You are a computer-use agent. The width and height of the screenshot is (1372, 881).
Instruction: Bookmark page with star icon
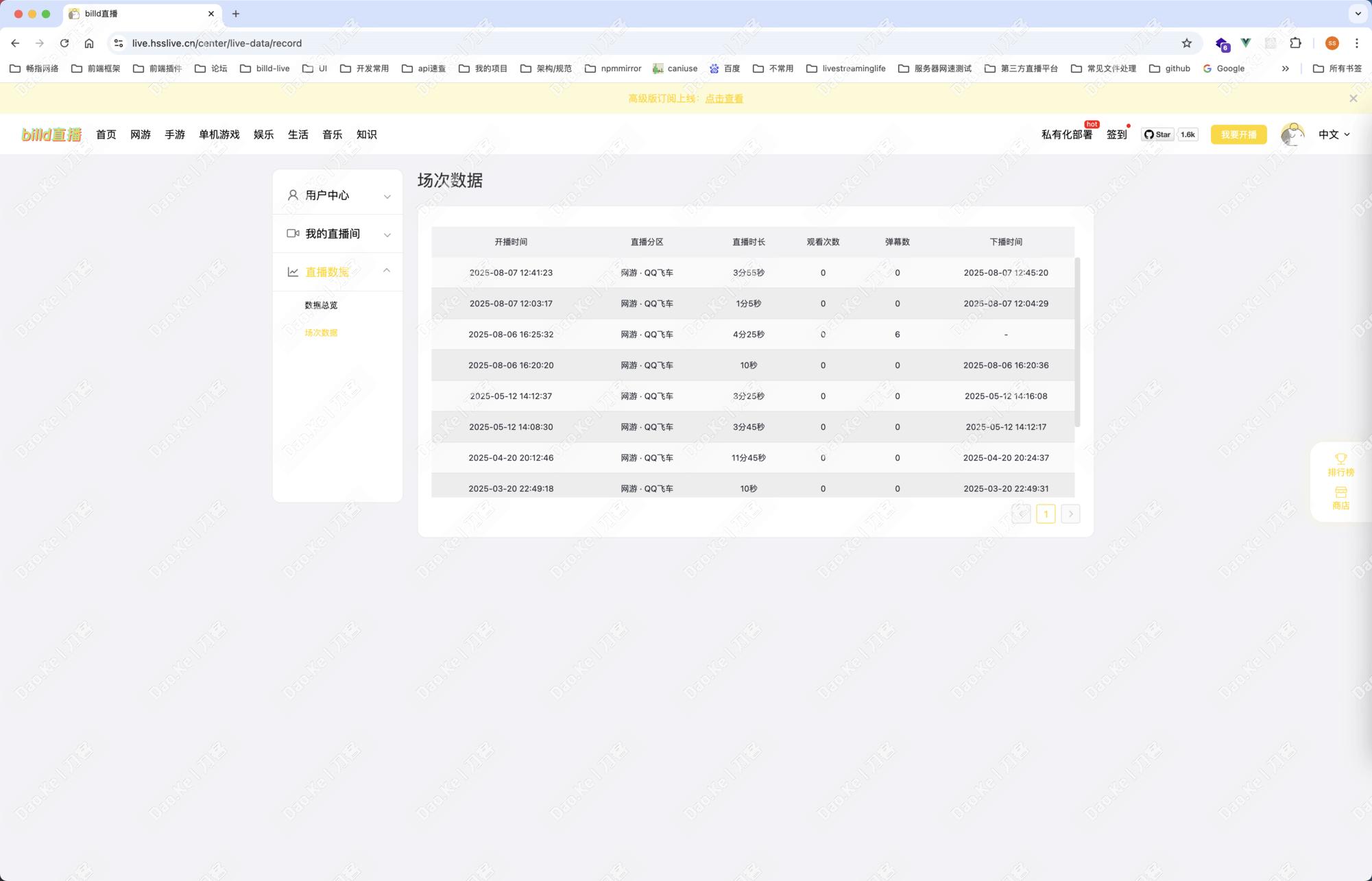pos(1186,43)
